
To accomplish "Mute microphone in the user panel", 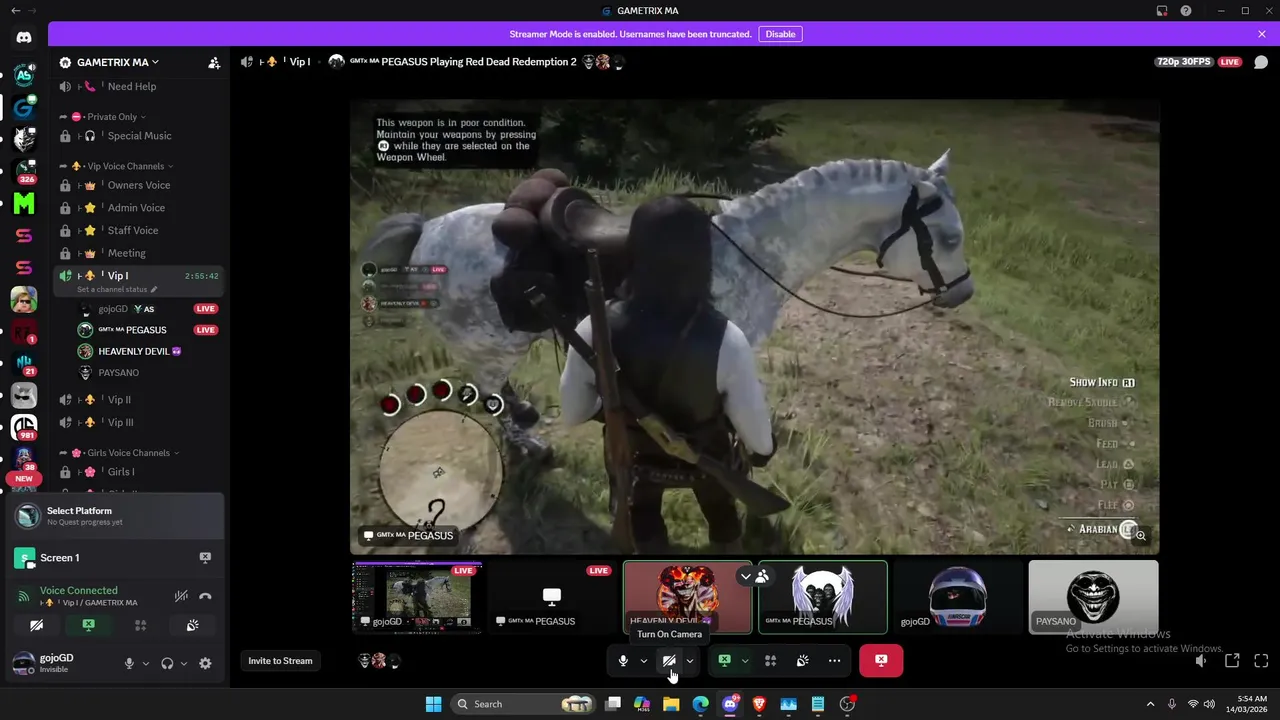I will [129, 663].
